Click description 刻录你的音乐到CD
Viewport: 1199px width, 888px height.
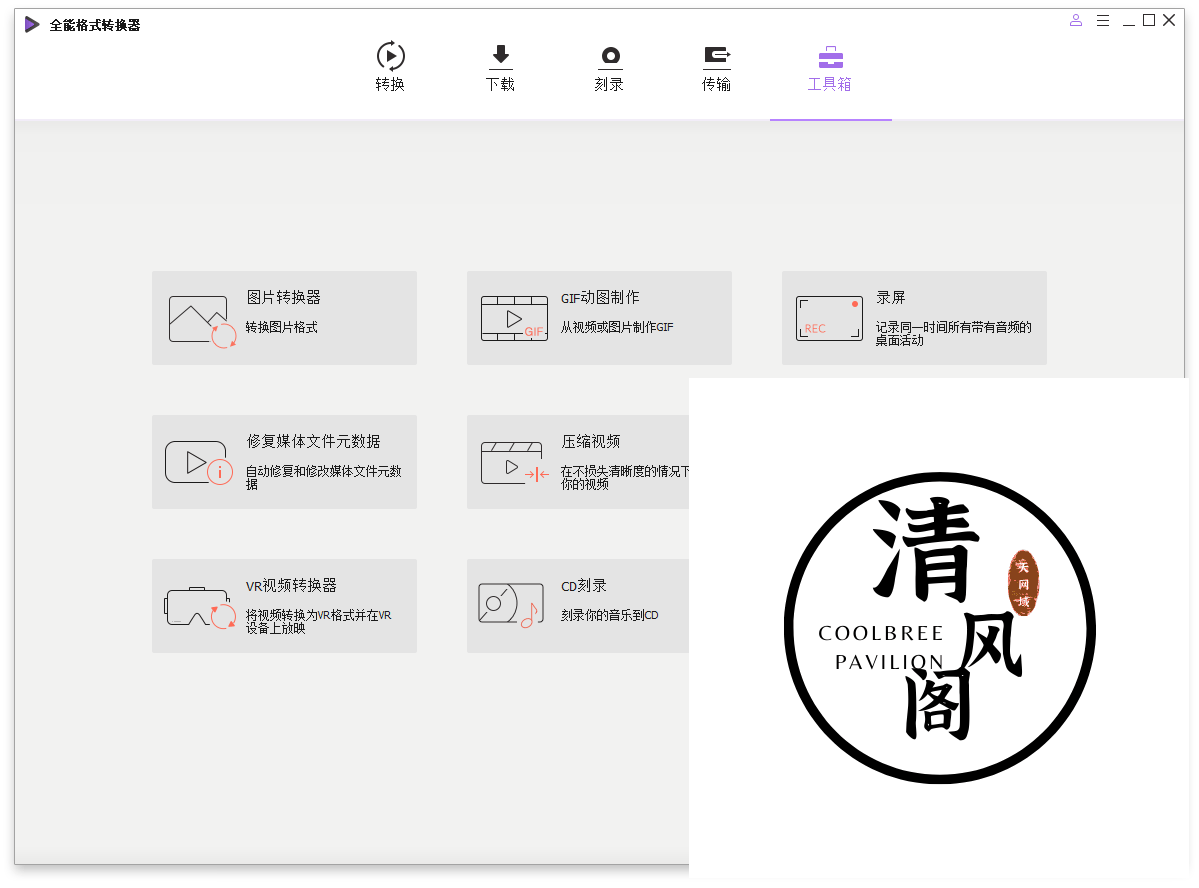point(609,615)
